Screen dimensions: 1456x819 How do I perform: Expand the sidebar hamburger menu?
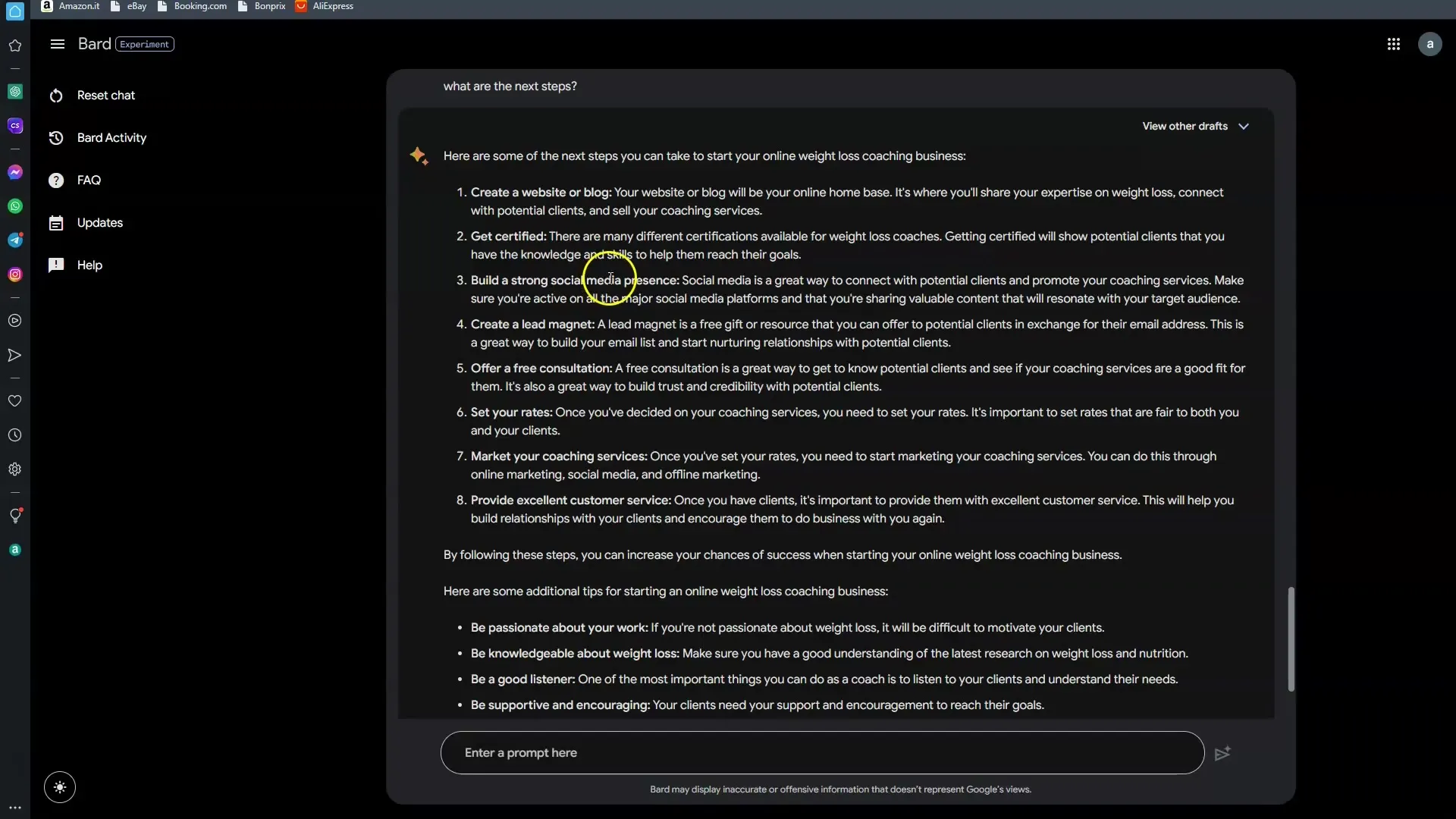click(x=57, y=43)
